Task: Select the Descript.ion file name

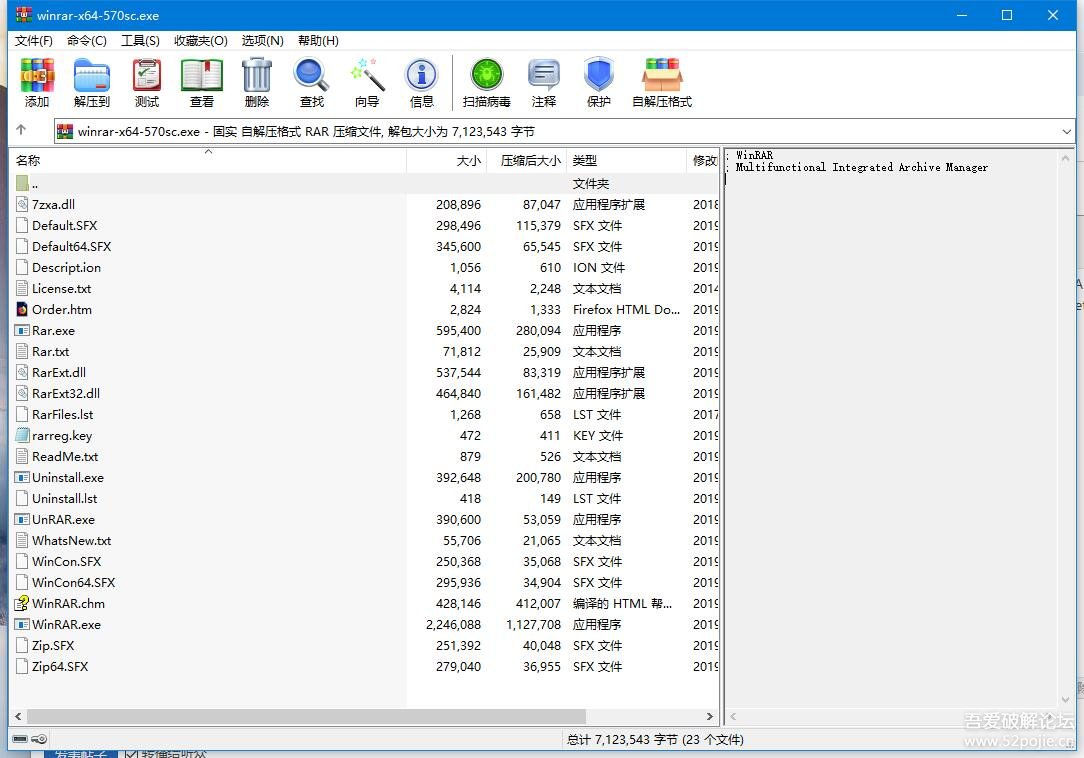Action: 66,268
